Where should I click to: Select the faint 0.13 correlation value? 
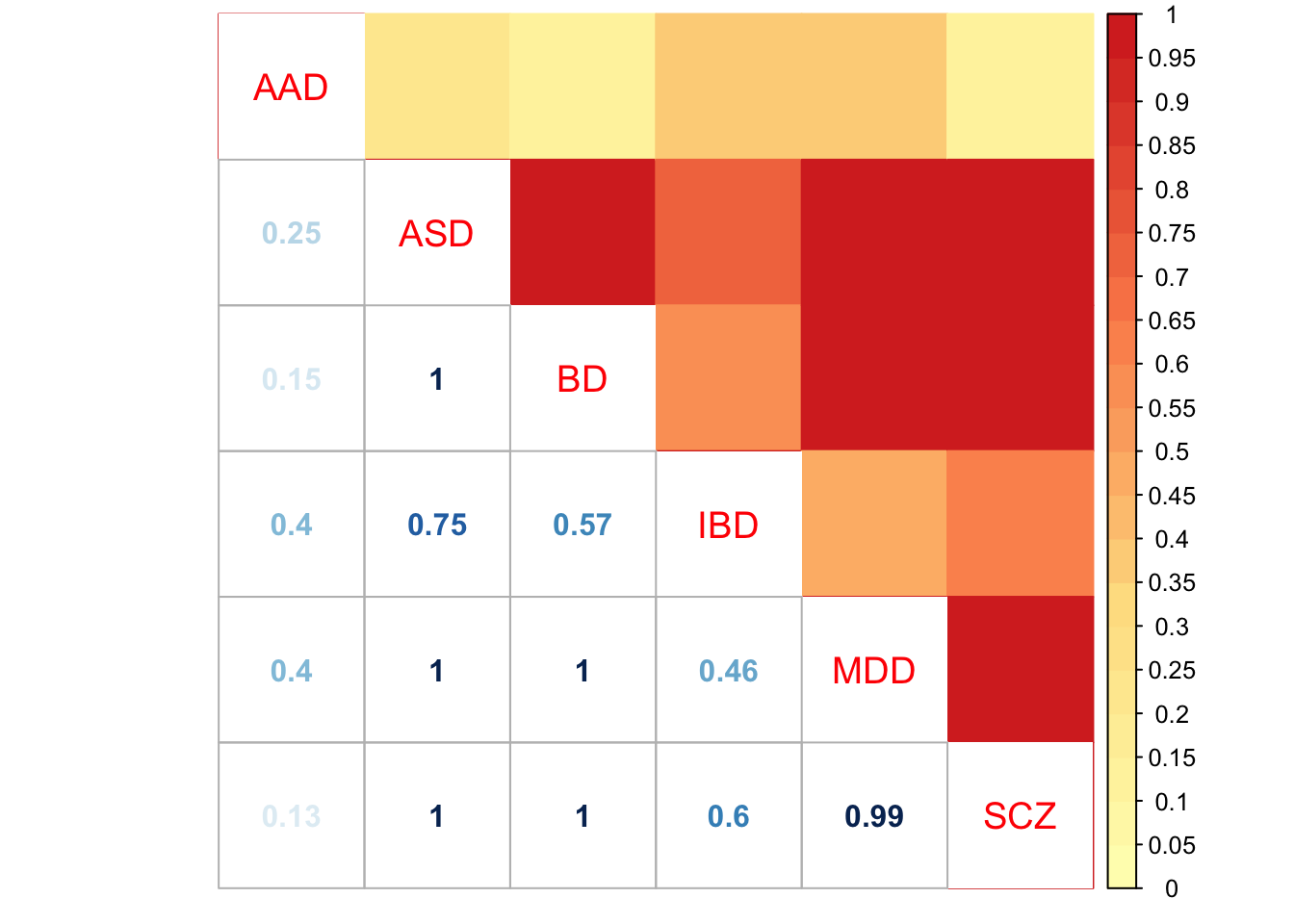point(291,816)
